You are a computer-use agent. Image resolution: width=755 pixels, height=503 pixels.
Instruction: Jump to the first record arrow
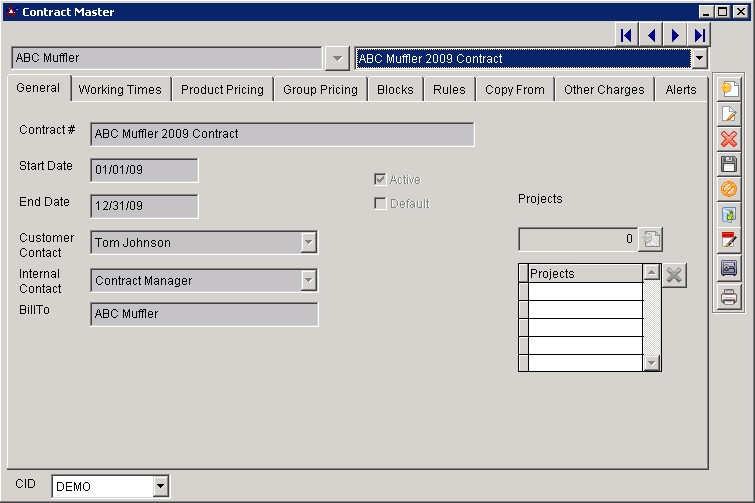point(627,35)
